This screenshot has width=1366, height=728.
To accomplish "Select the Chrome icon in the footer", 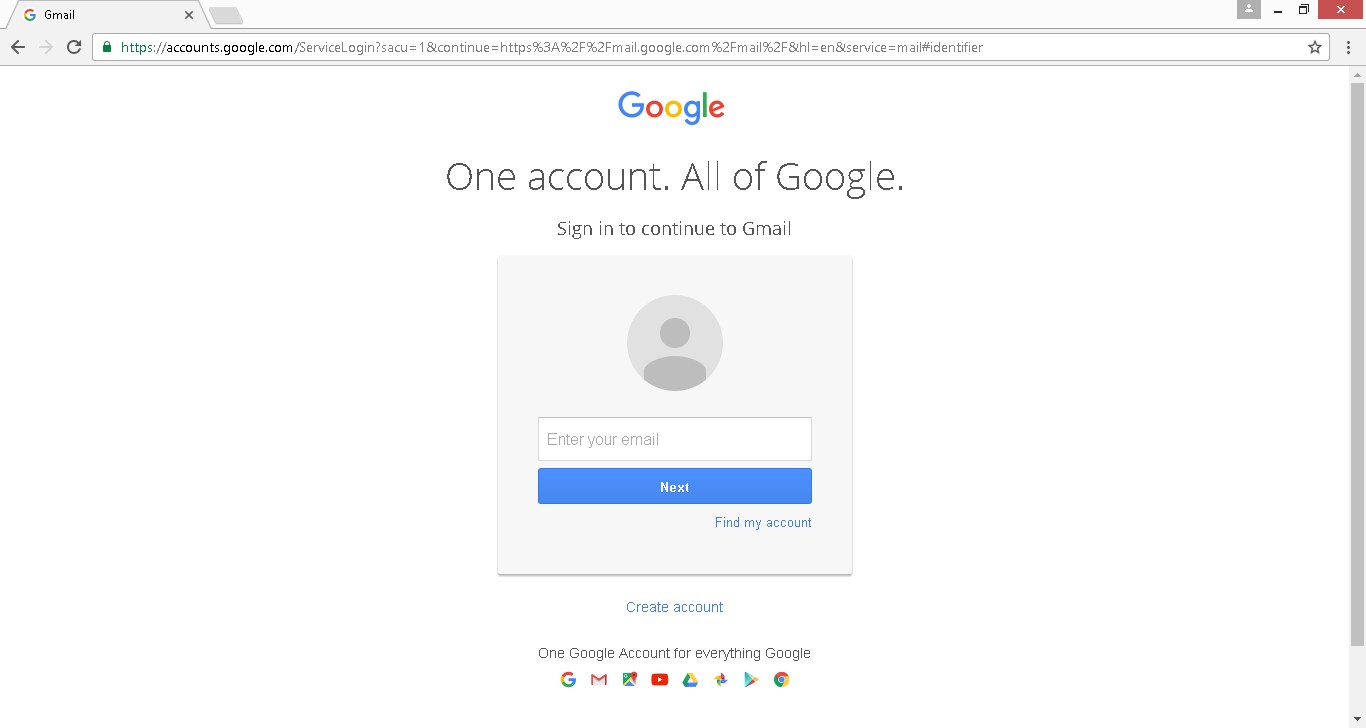I will pos(781,679).
